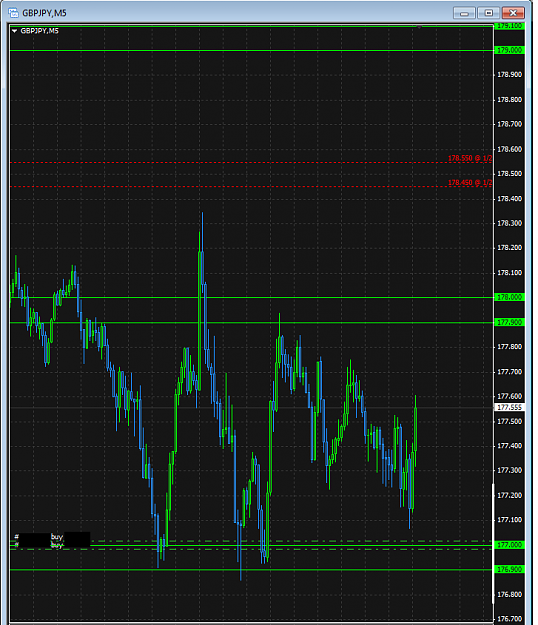The height and width of the screenshot is (625, 538).
Task: Click the 176.700 price axis value
Action: pos(509,619)
